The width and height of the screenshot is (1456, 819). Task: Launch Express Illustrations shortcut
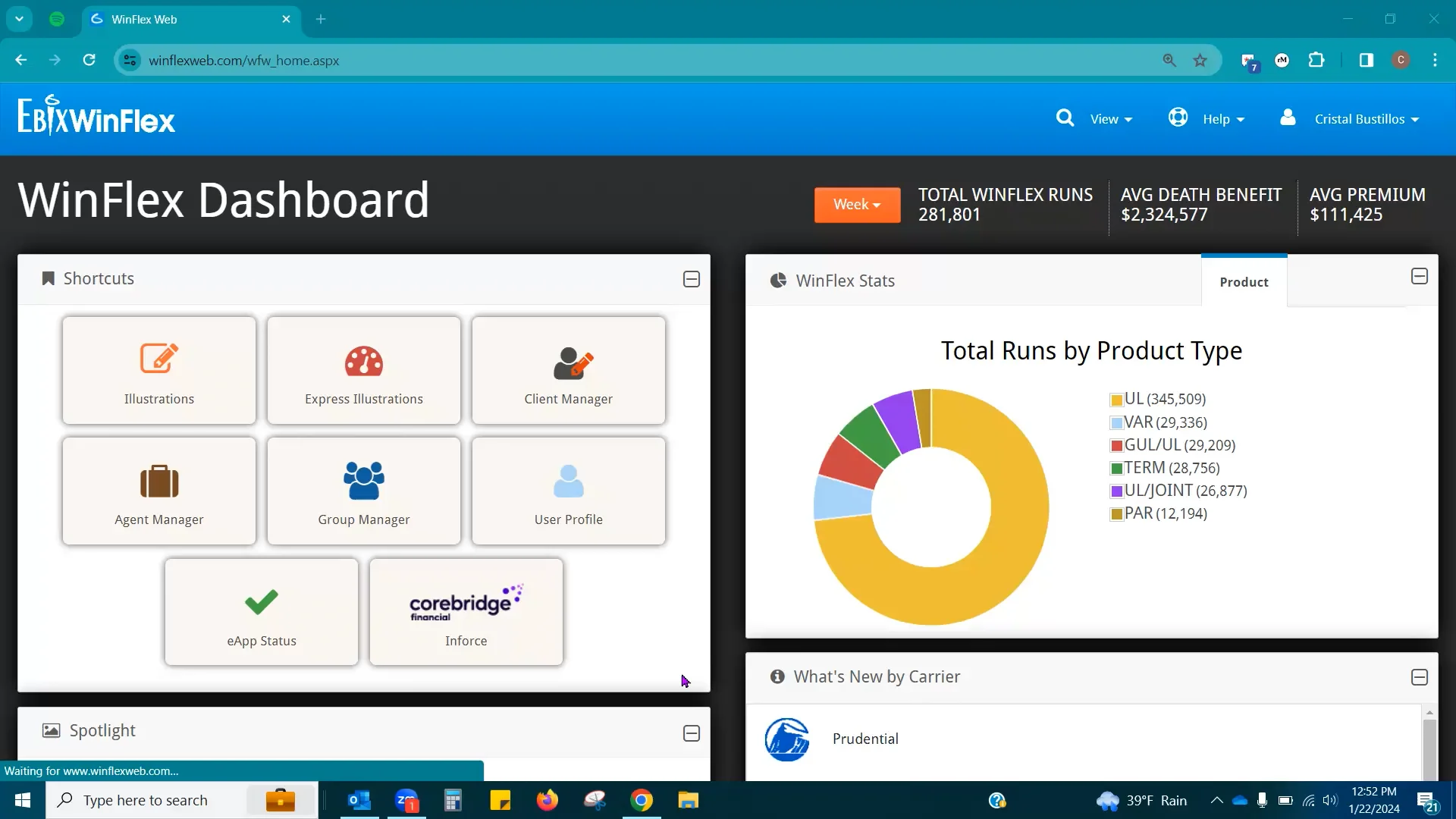click(364, 370)
